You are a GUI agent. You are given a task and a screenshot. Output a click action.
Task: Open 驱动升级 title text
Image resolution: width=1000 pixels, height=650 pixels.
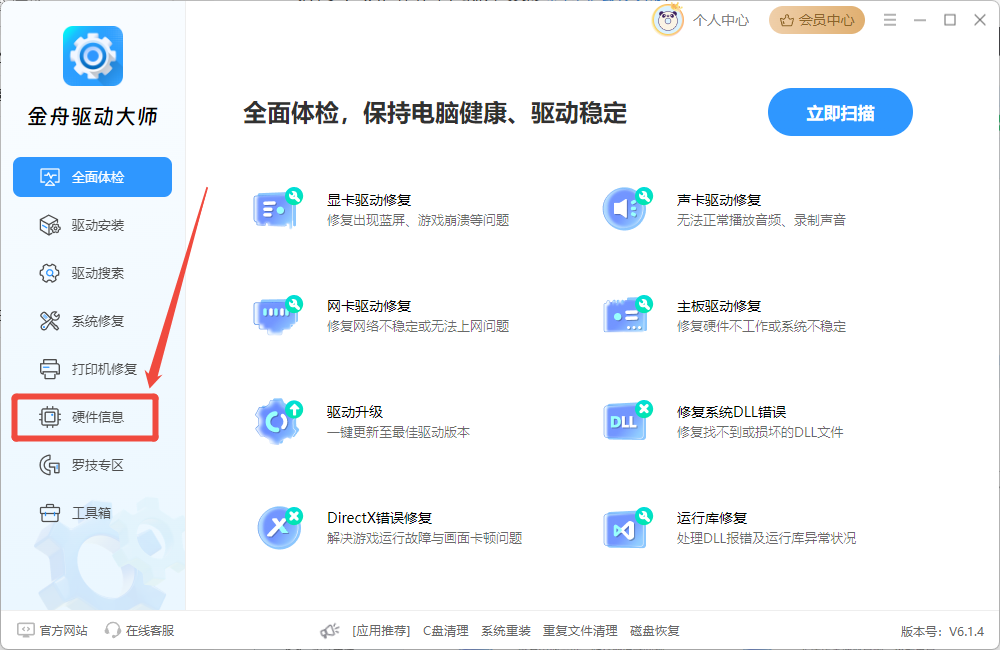pyautogui.click(x=355, y=412)
